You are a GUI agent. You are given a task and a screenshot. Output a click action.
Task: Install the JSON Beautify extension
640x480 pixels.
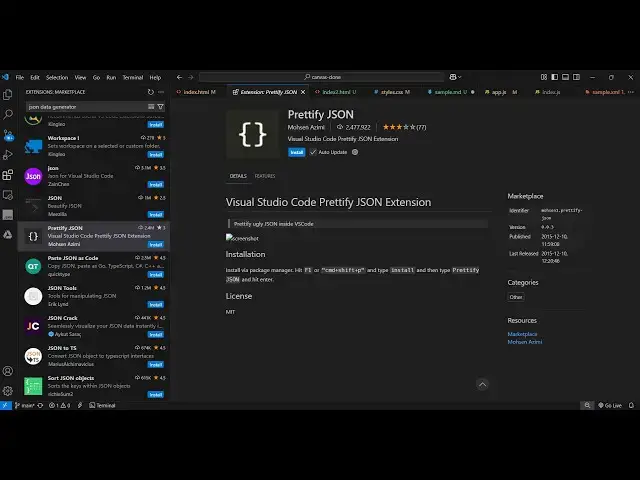(x=156, y=215)
